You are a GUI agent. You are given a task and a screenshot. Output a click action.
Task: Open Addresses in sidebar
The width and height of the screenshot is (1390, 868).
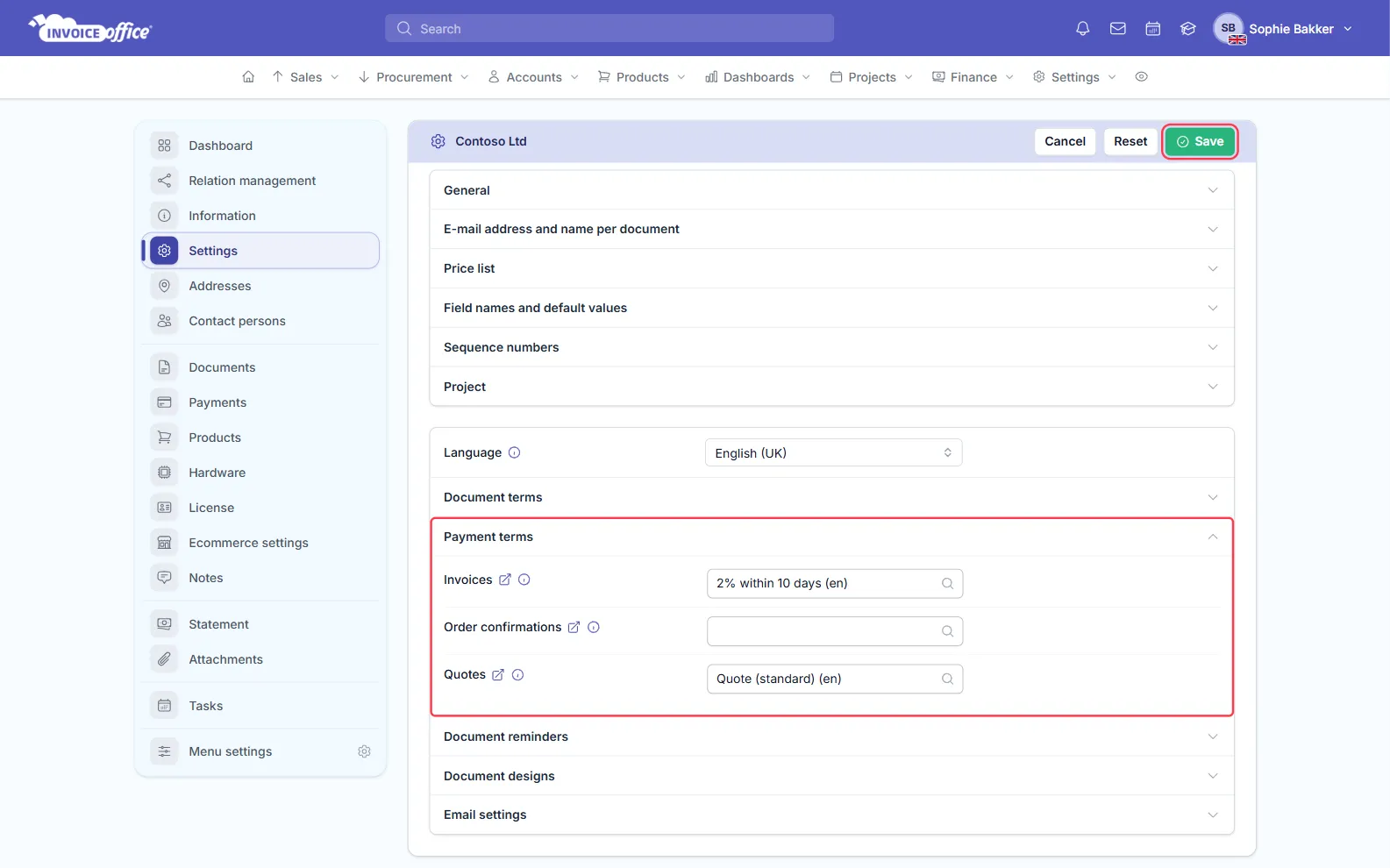[x=260, y=286]
